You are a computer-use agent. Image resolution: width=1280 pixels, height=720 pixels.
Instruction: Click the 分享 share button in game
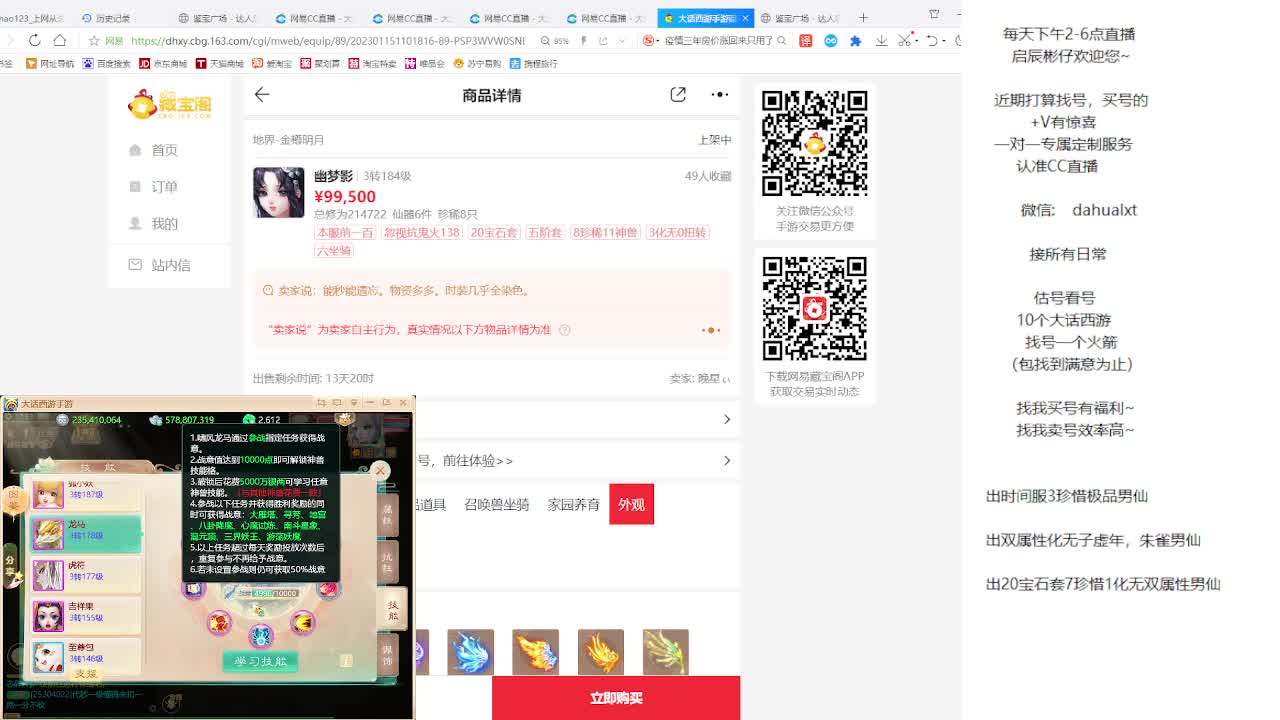tap(11, 566)
